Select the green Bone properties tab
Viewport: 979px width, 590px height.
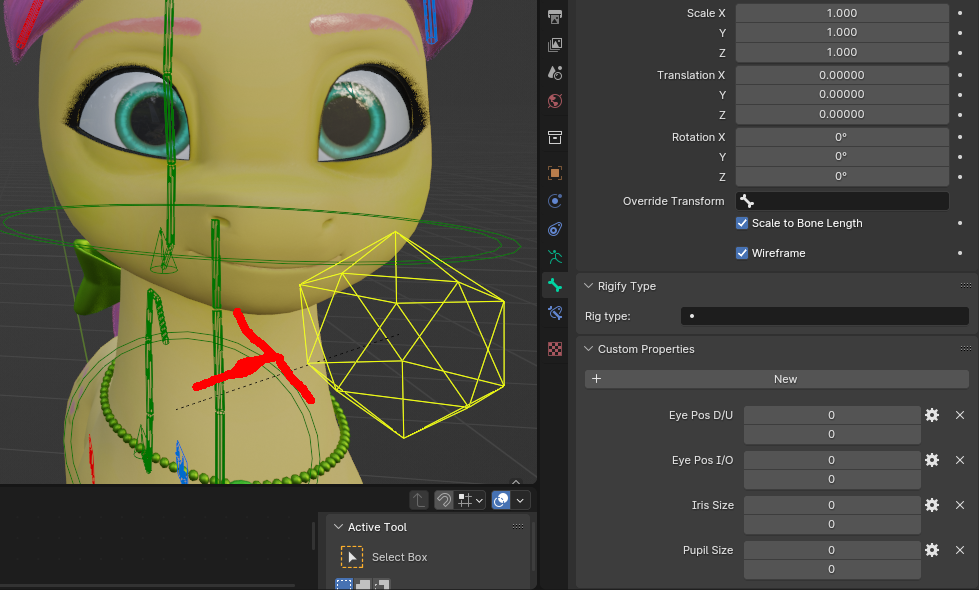tap(554, 285)
